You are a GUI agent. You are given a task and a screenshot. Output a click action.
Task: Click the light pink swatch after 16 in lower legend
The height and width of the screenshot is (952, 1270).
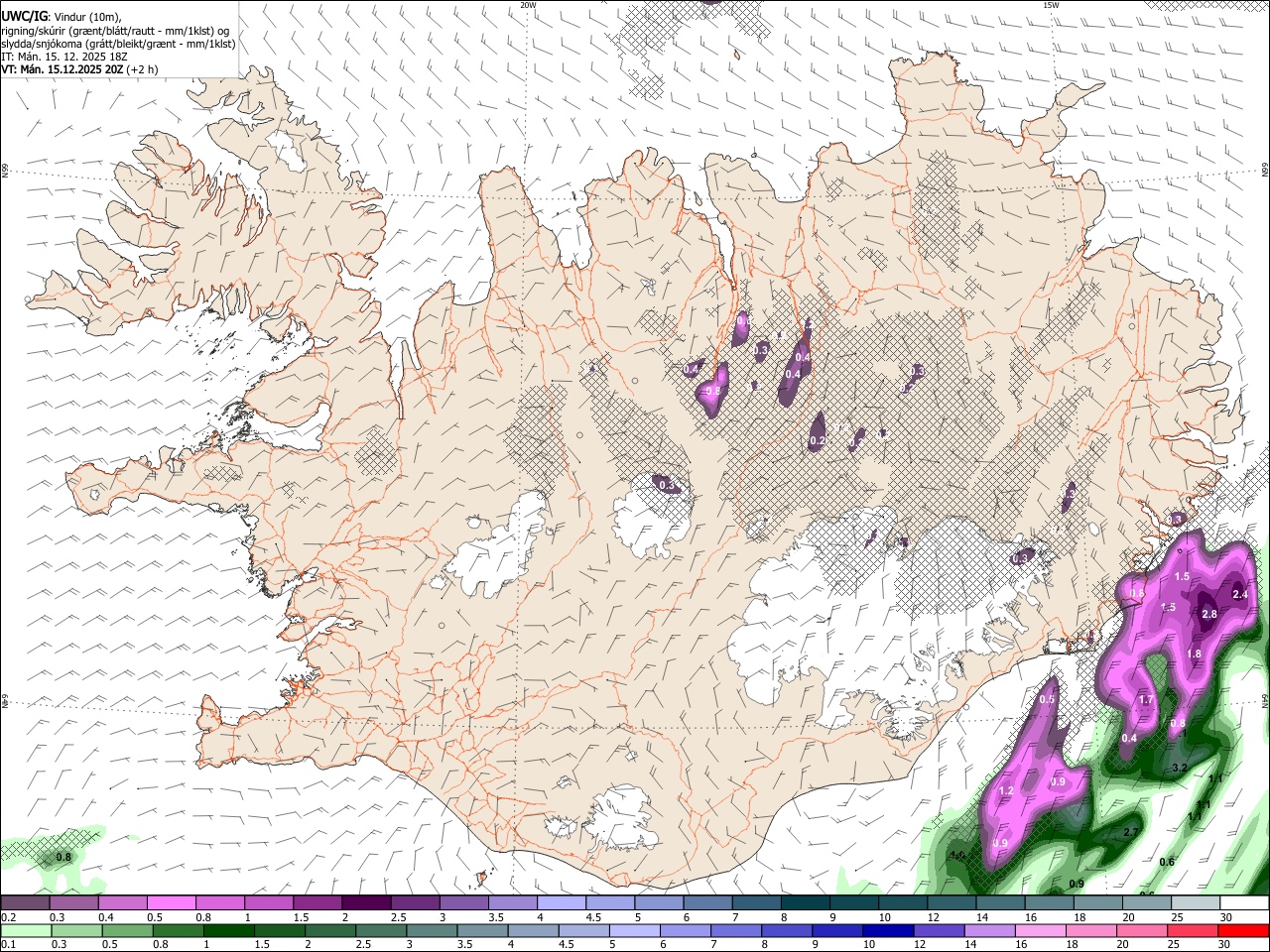tap(1041, 931)
